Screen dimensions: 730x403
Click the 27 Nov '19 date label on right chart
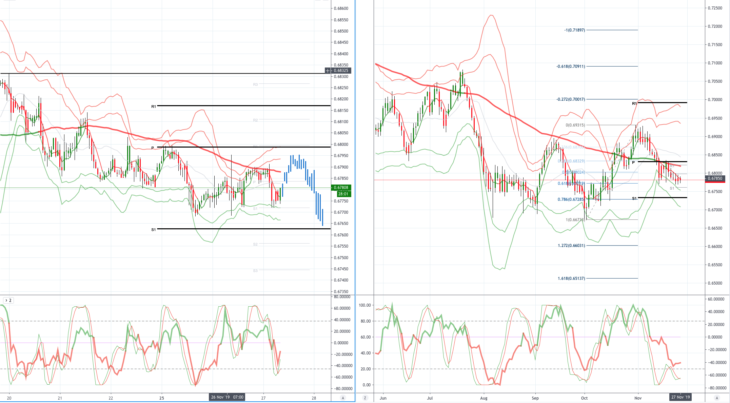pos(681,397)
